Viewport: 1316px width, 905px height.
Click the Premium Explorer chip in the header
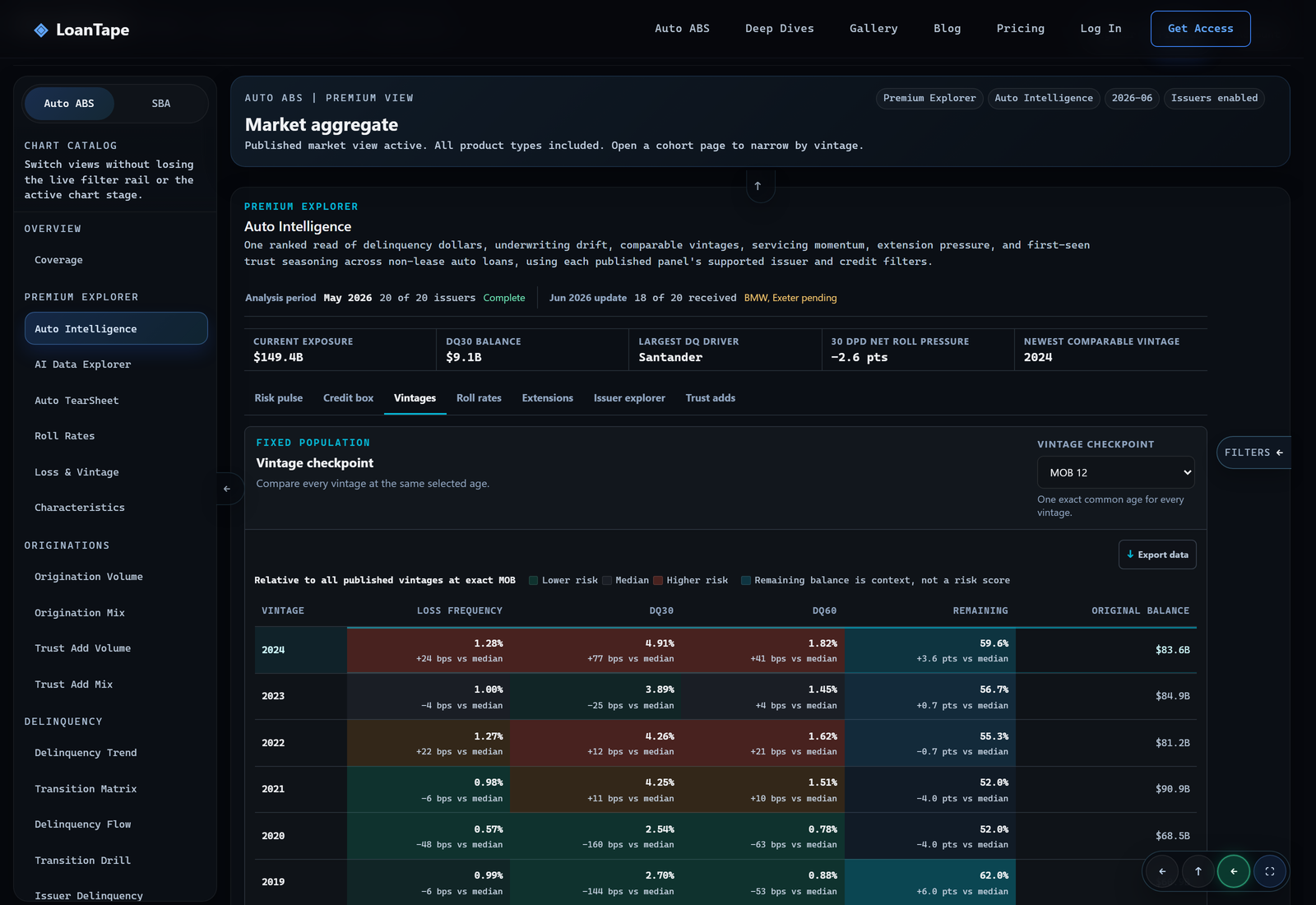point(929,99)
